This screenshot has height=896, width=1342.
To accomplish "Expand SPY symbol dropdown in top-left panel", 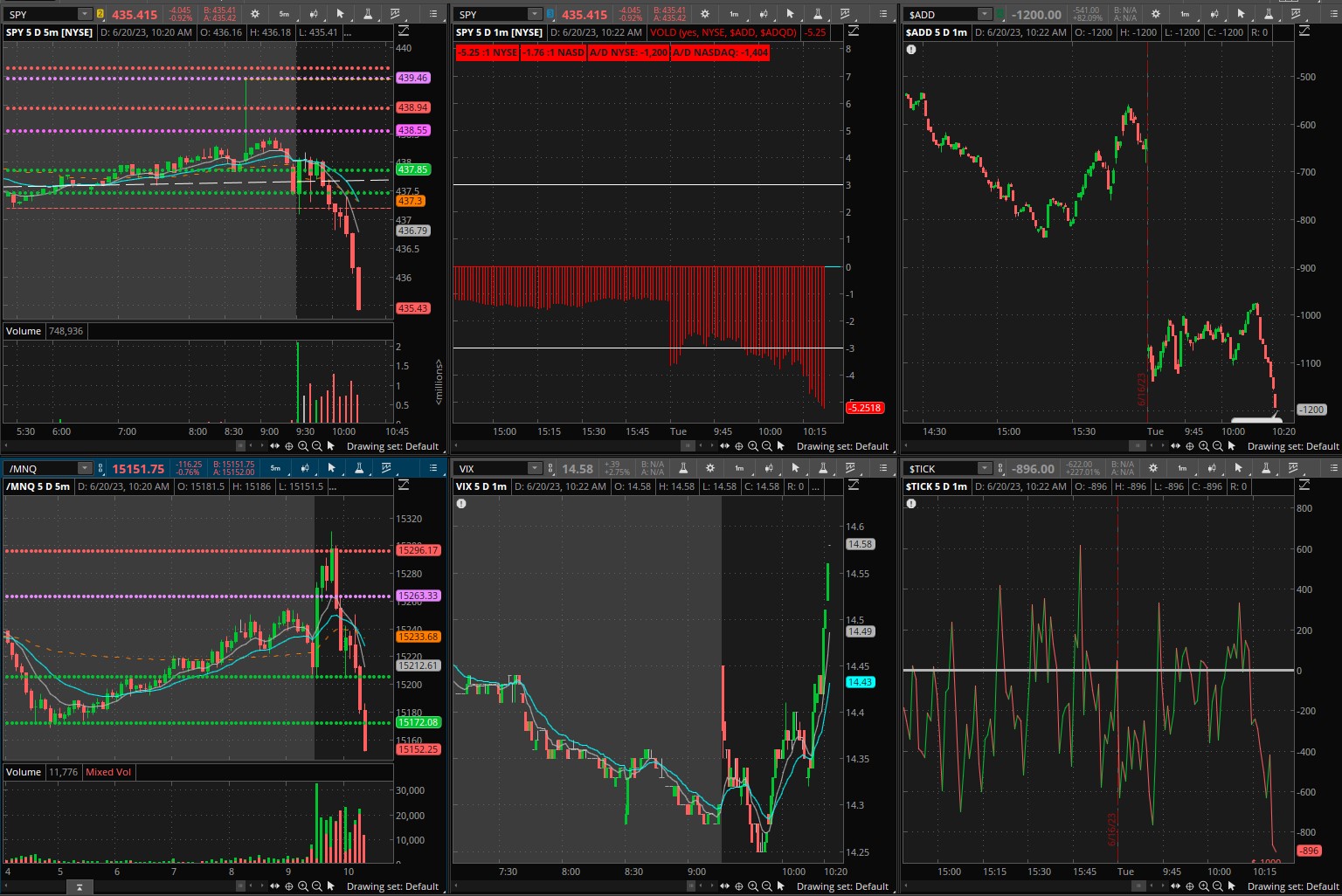I will pos(85,14).
